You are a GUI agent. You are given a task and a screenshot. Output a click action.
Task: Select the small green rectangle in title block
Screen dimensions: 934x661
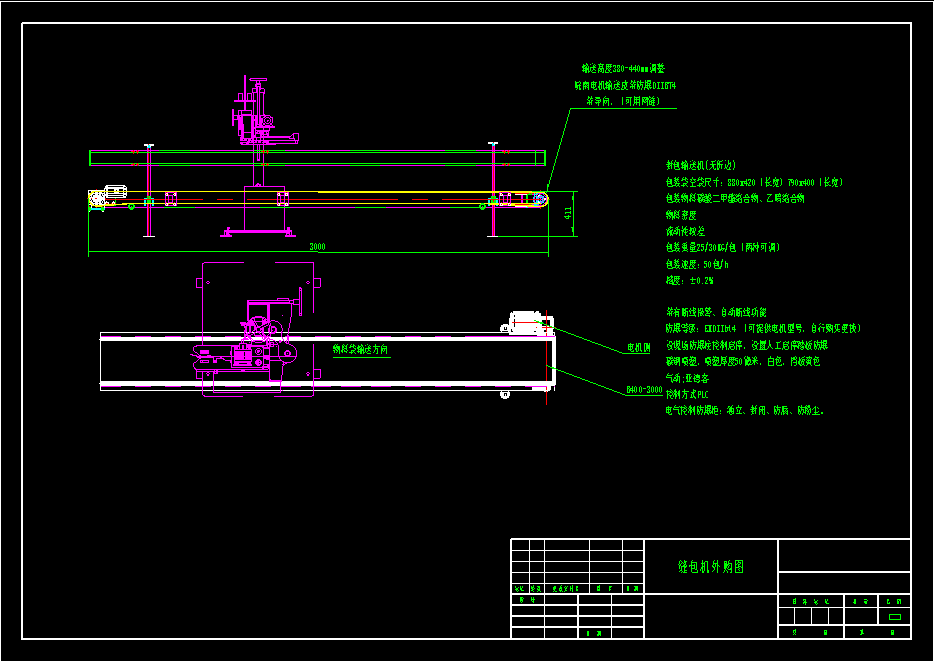(894, 616)
